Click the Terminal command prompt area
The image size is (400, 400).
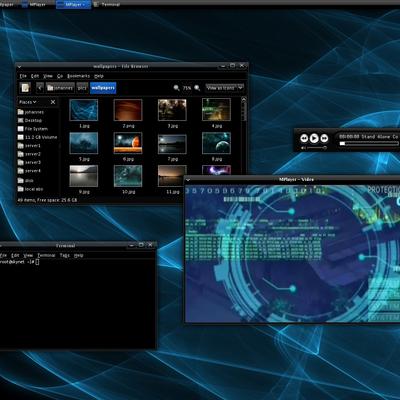pos(77,303)
